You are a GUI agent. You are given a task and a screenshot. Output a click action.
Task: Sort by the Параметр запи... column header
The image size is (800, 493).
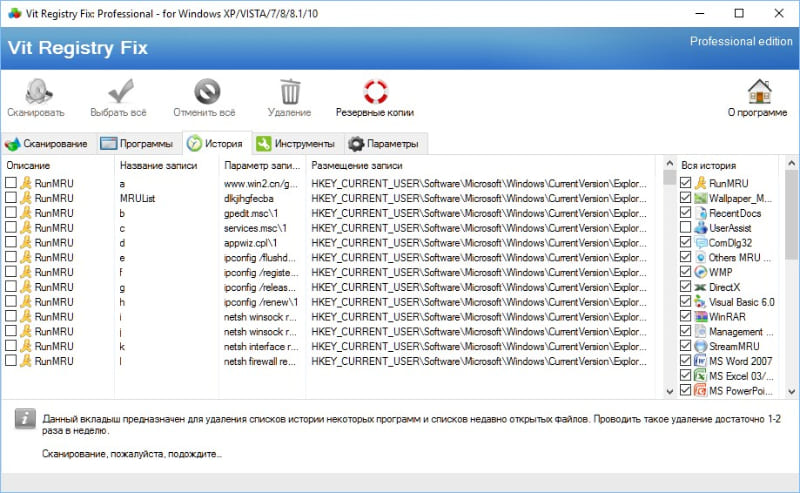click(x=262, y=165)
